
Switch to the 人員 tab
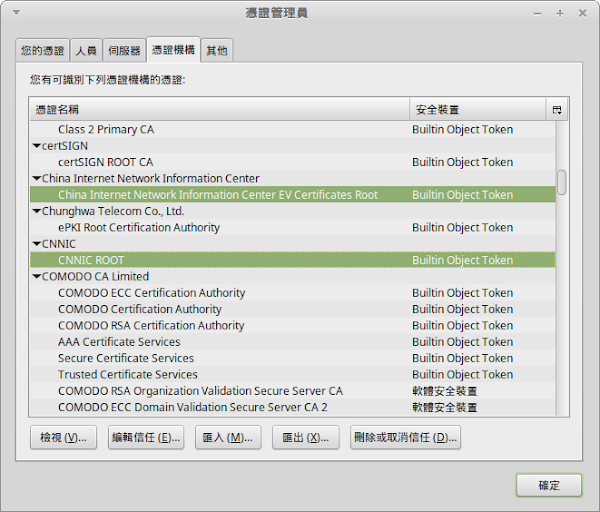86,50
